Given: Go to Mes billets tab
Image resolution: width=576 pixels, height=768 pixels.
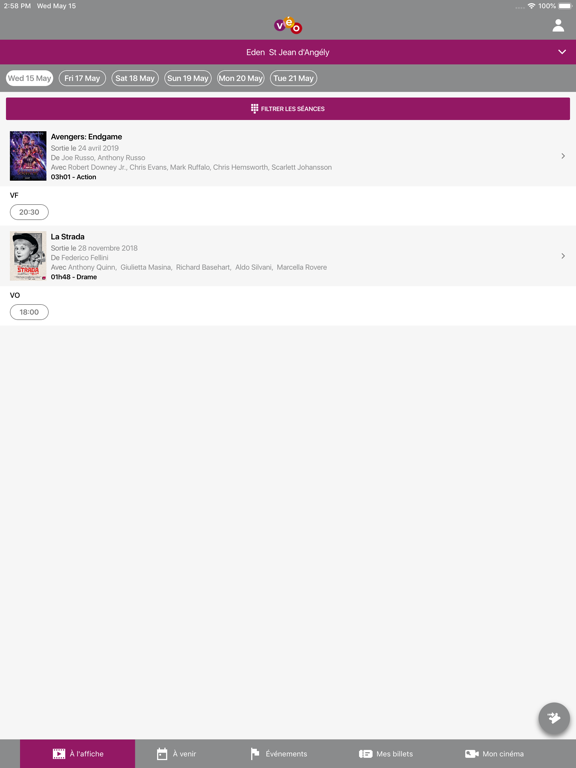Looking at the screenshot, I should pyautogui.click(x=386, y=754).
